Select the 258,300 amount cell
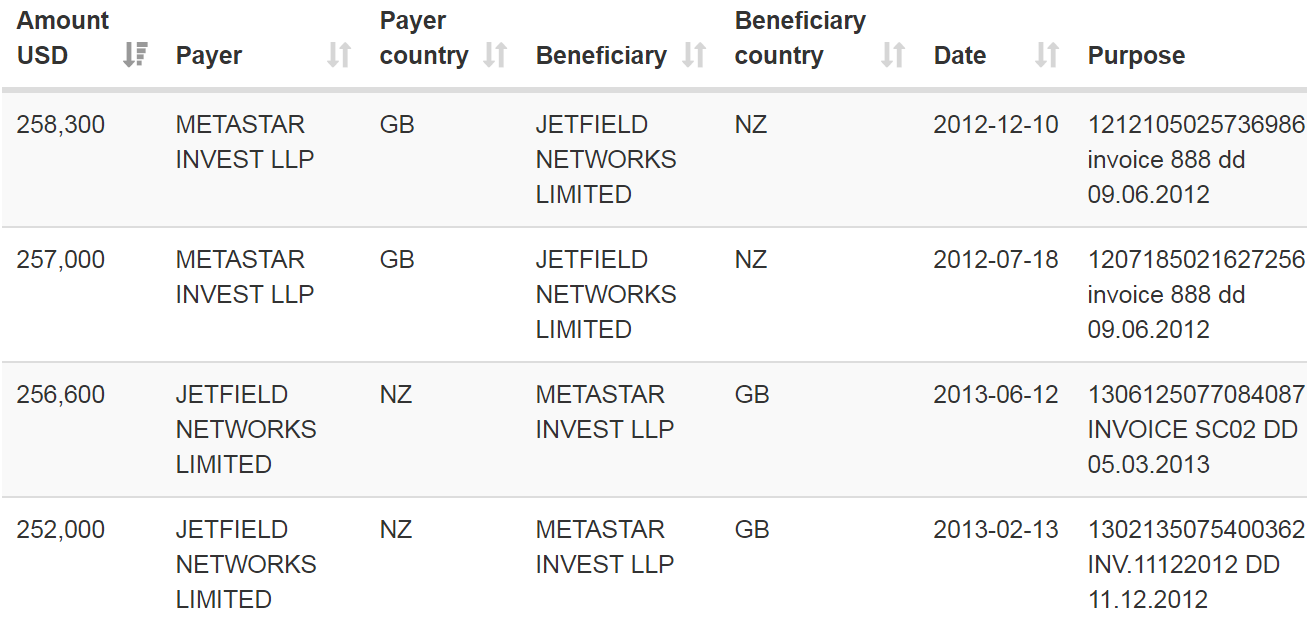 [61, 125]
